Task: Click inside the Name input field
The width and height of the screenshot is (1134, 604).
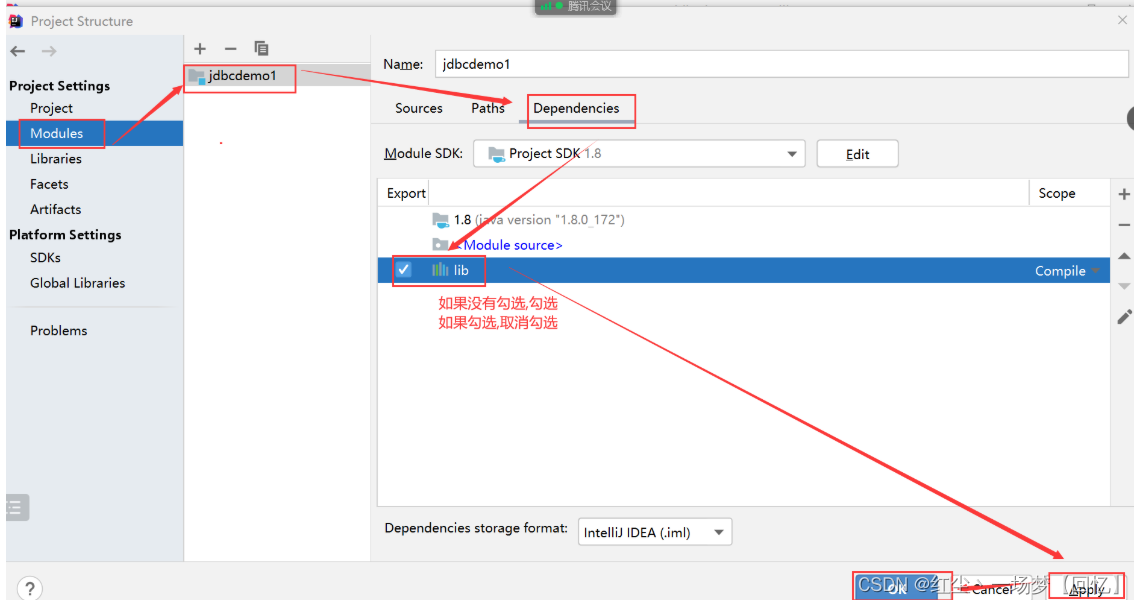Action: (x=700, y=63)
